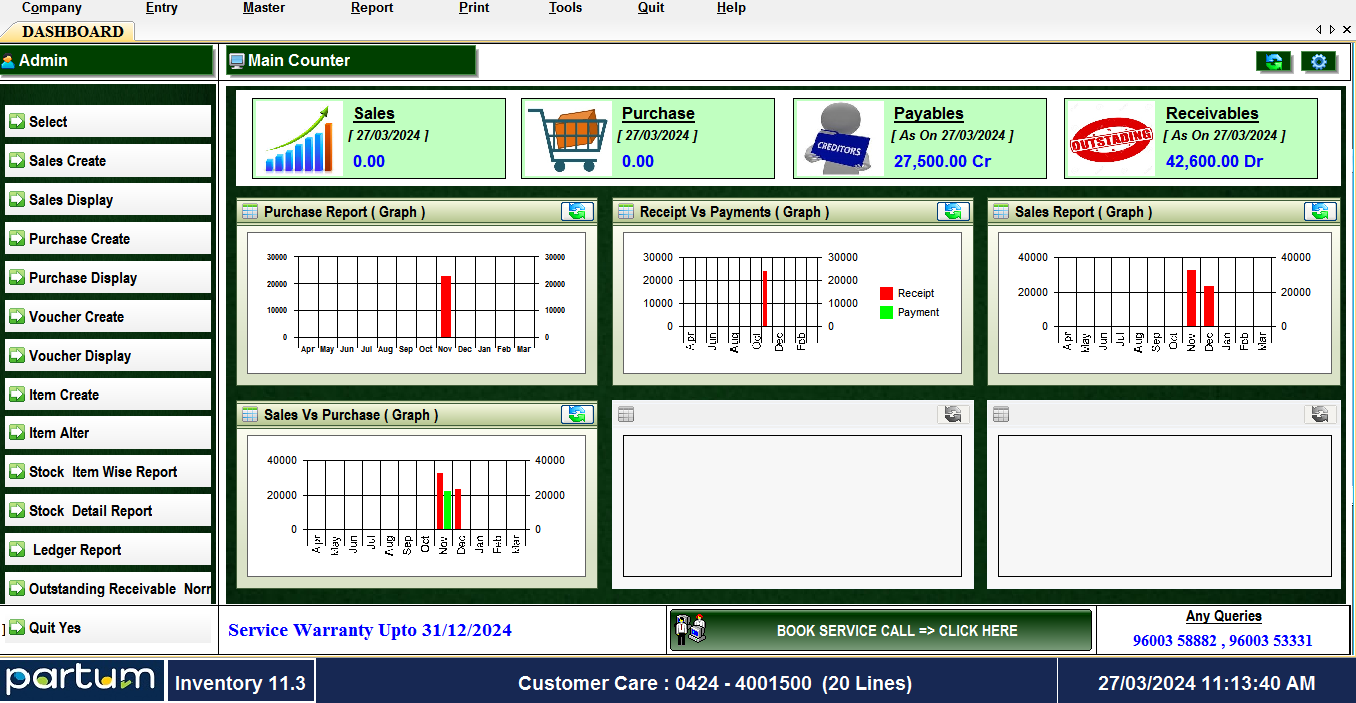Open the dashboard settings gear icon
This screenshot has height=703, width=1356.
pos(1318,62)
